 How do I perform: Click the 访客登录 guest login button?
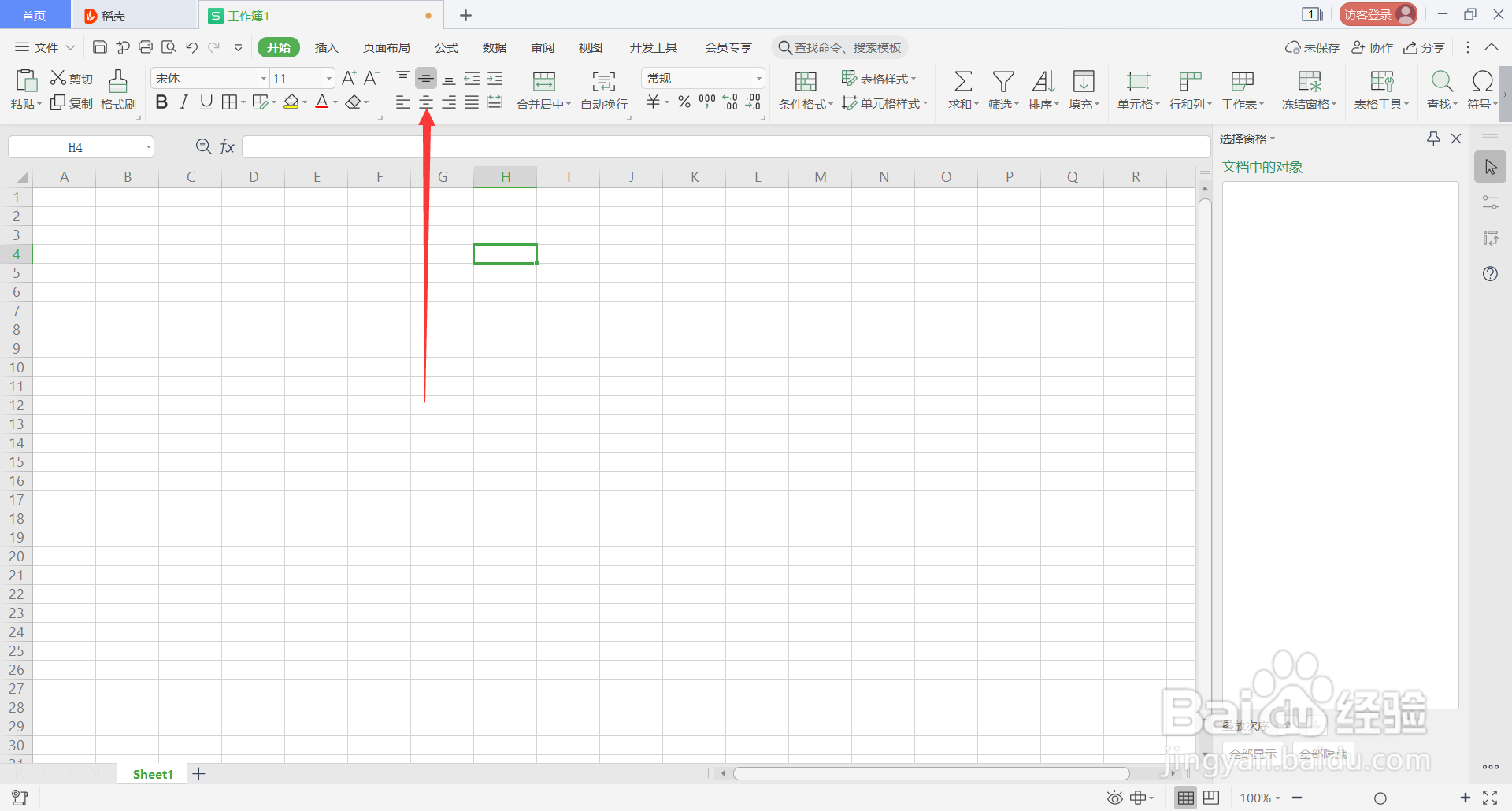[1378, 14]
